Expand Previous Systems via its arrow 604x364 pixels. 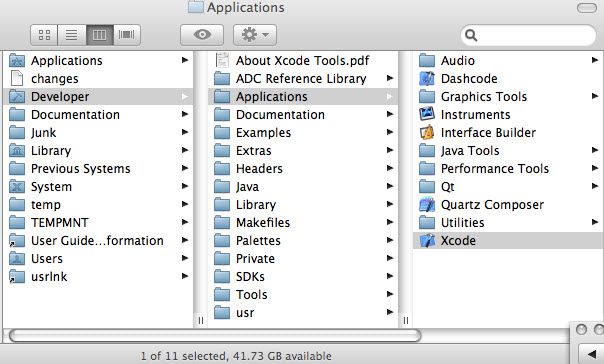(x=185, y=168)
